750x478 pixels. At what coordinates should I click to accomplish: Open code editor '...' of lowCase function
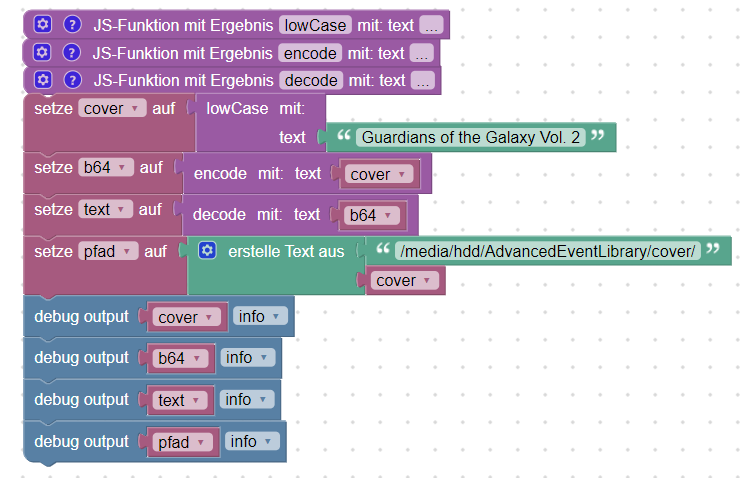[431, 25]
